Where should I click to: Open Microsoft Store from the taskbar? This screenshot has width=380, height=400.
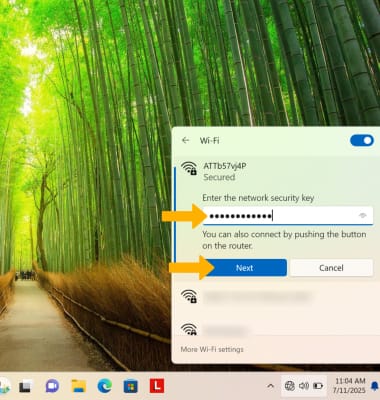tap(131, 386)
